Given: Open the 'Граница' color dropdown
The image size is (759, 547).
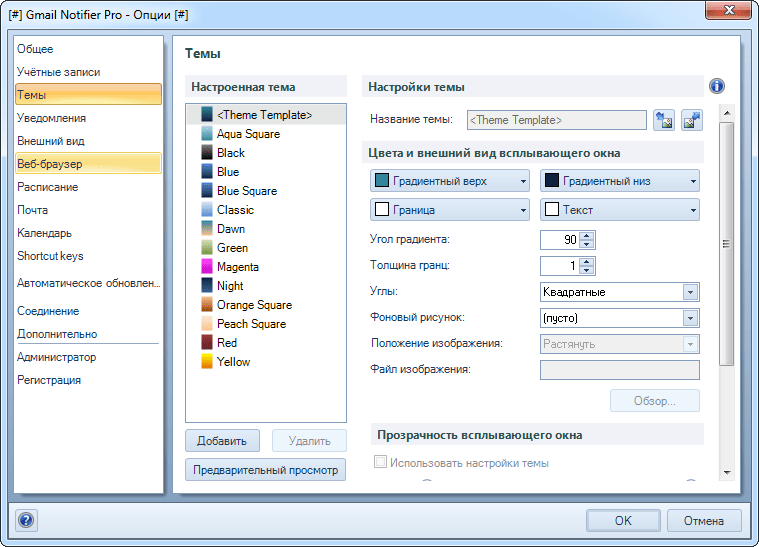Looking at the screenshot, I should pos(450,210).
